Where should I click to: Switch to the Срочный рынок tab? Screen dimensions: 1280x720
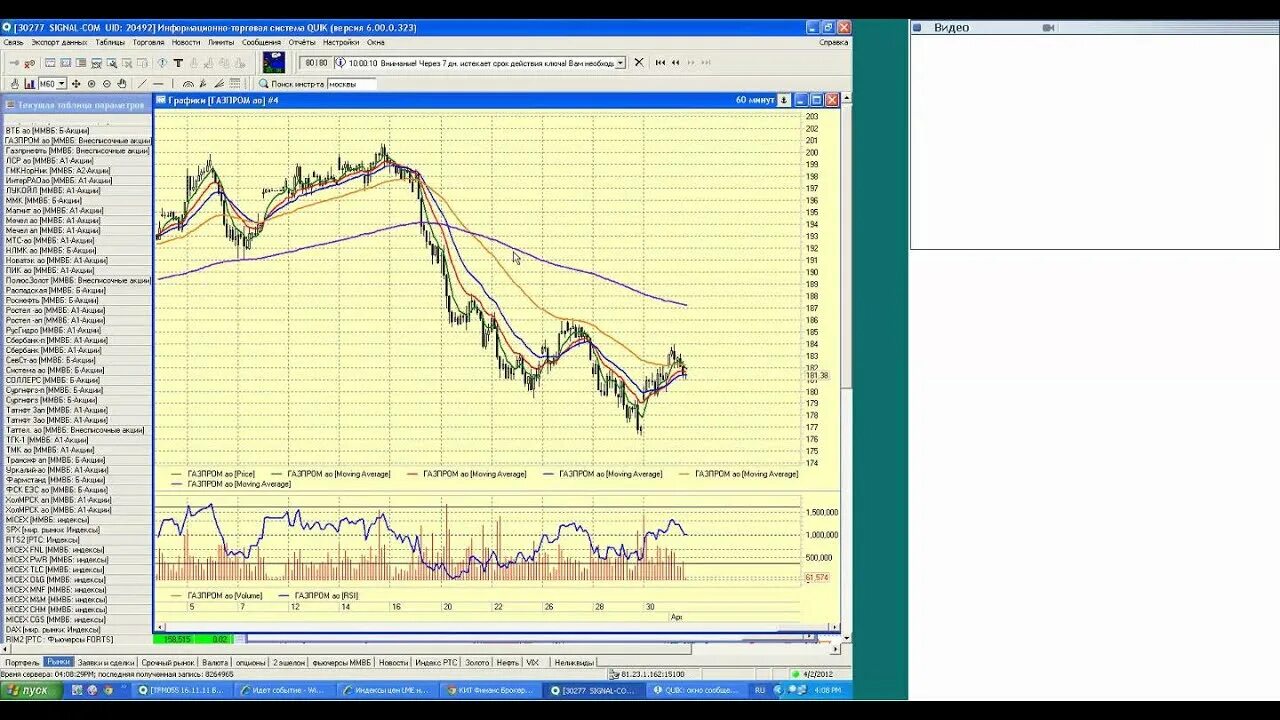[x=168, y=662]
